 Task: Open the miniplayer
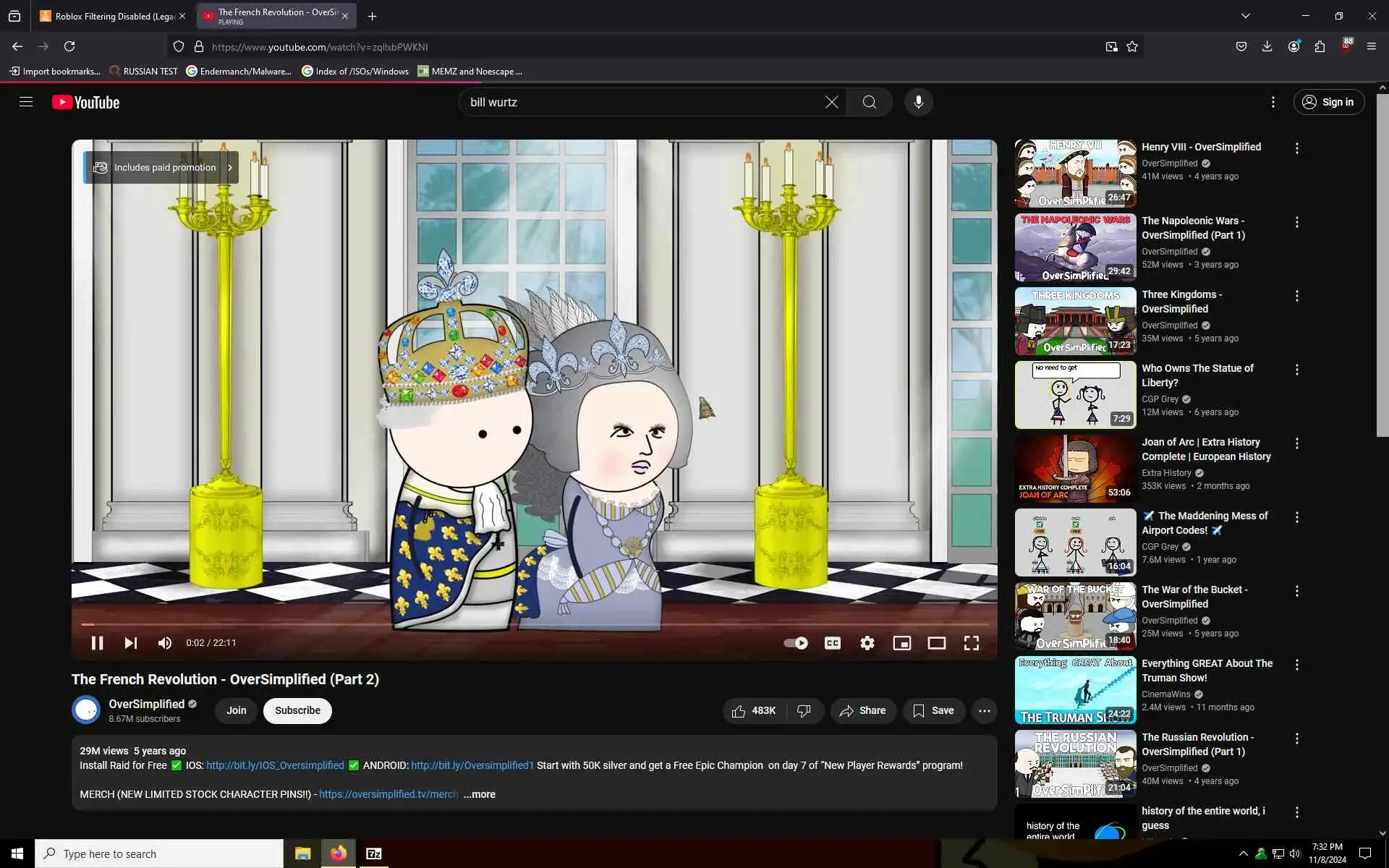click(901, 643)
